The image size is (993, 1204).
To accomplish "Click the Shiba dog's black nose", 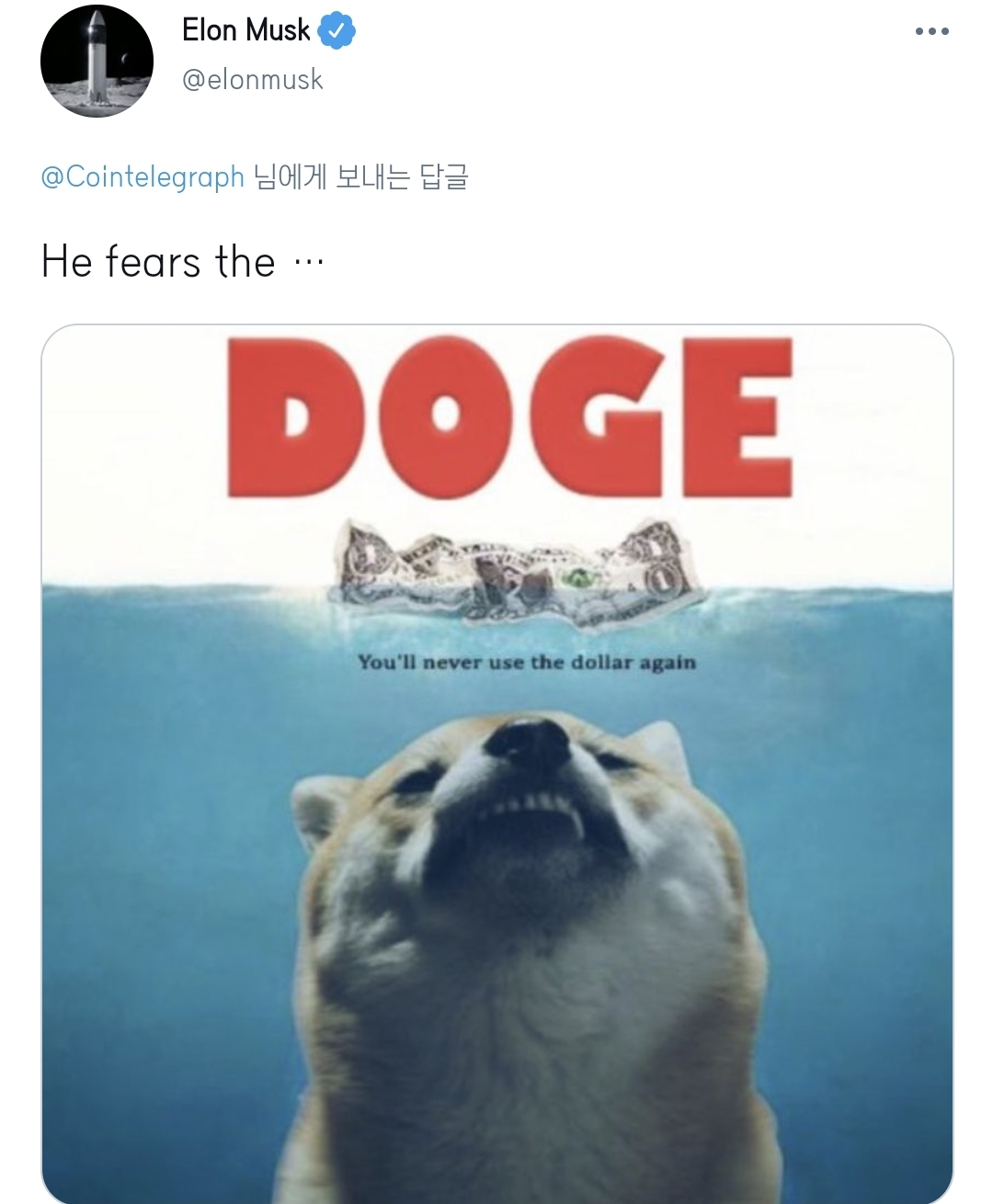I will (529, 740).
